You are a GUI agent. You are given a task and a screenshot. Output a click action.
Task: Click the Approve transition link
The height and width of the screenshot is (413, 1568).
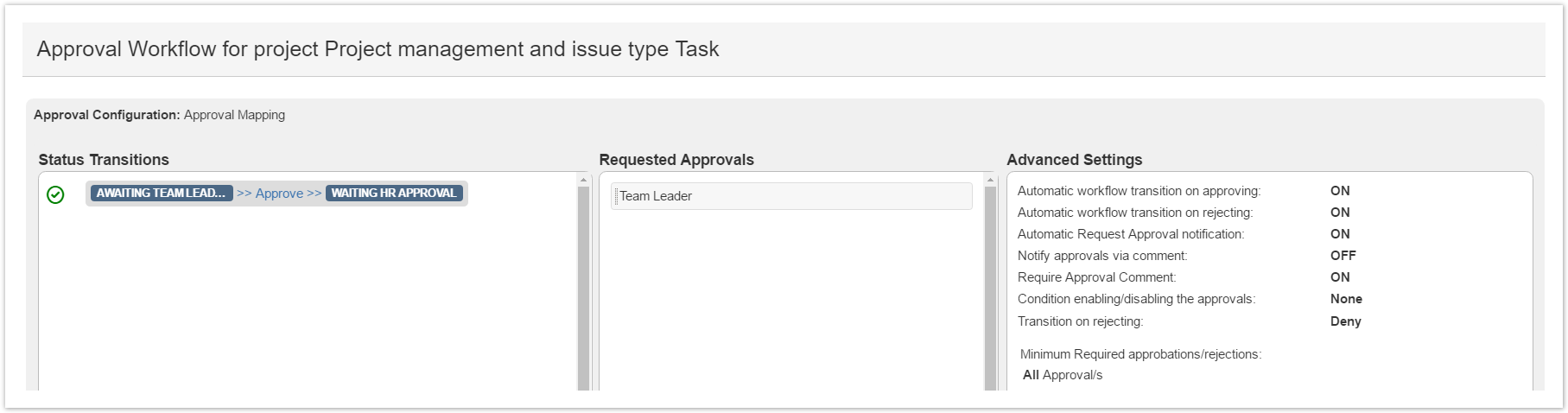pos(279,194)
